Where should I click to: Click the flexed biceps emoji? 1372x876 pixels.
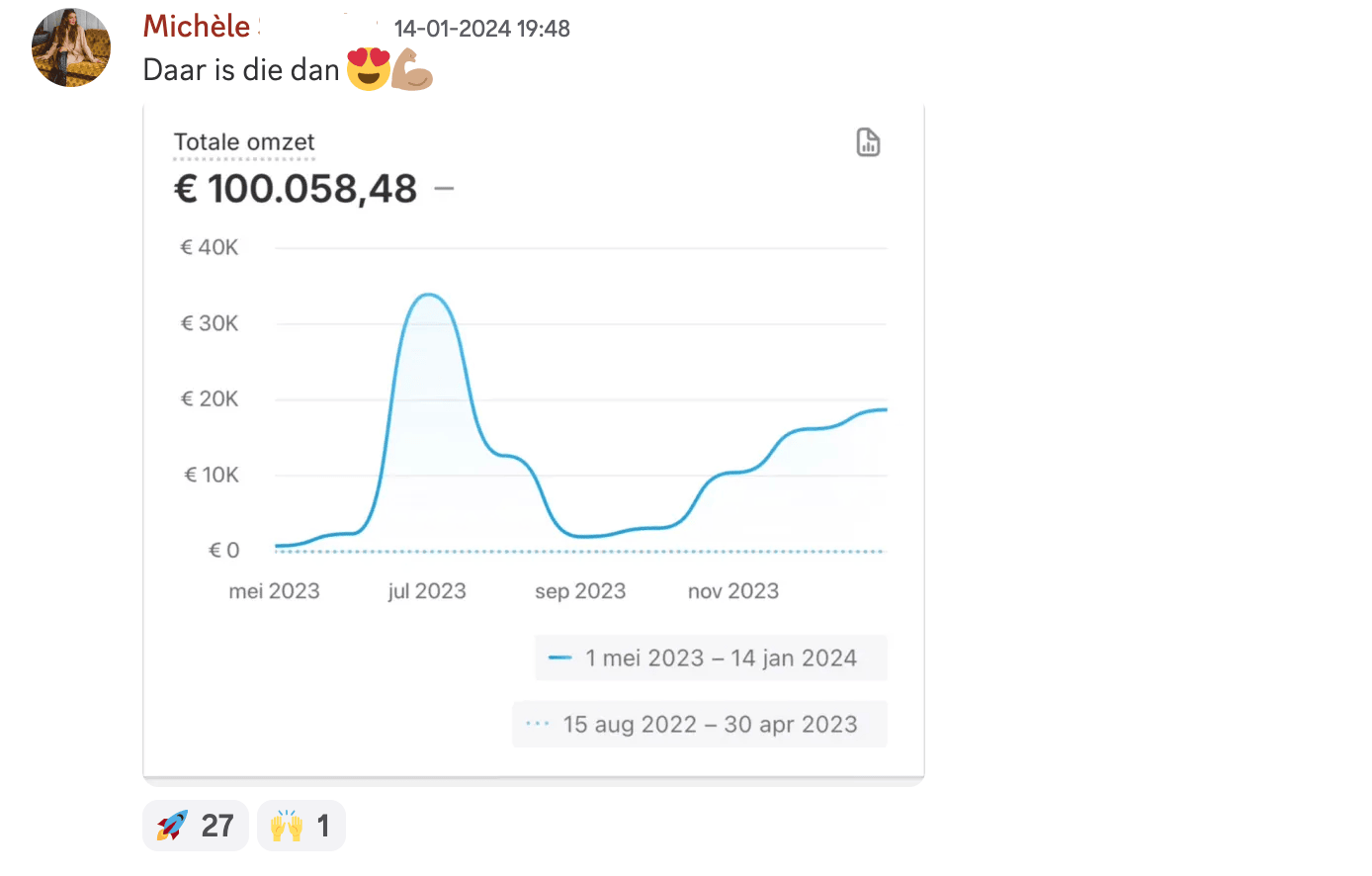pos(412,69)
